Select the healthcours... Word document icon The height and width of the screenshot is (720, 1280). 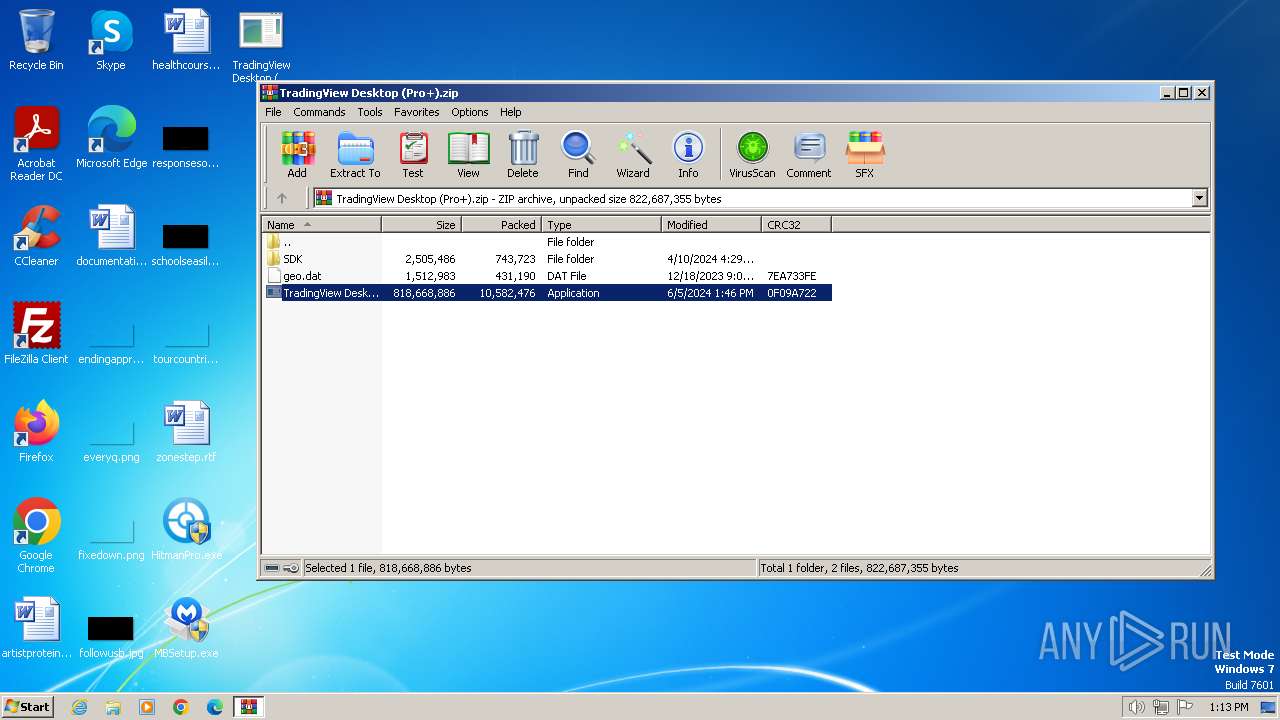186,40
